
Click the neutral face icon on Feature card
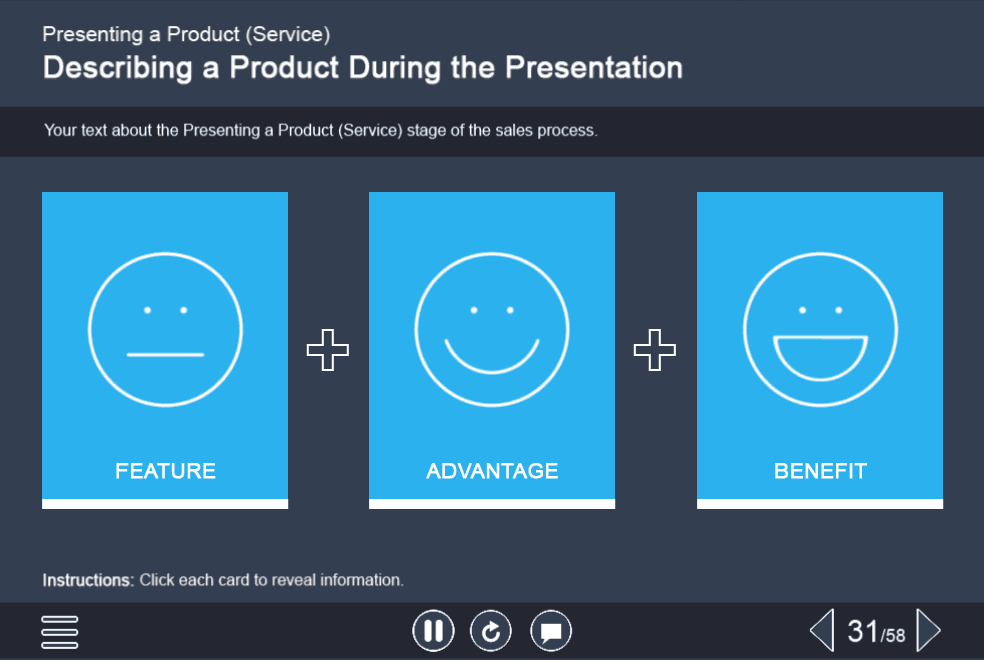click(165, 327)
